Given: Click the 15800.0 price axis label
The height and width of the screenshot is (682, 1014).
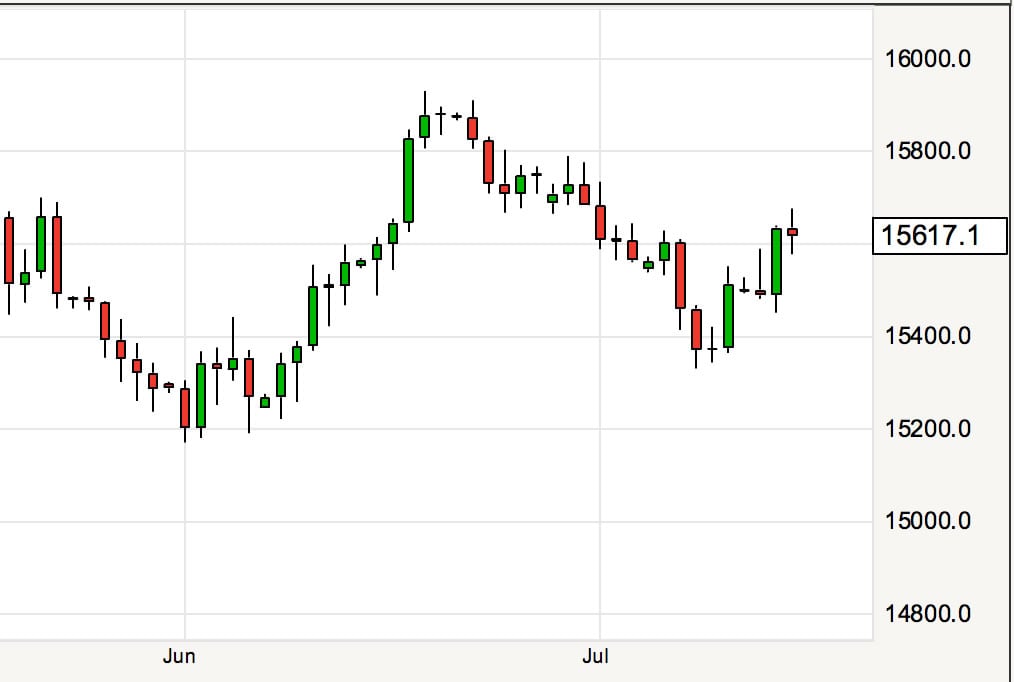Looking at the screenshot, I should click(x=928, y=152).
